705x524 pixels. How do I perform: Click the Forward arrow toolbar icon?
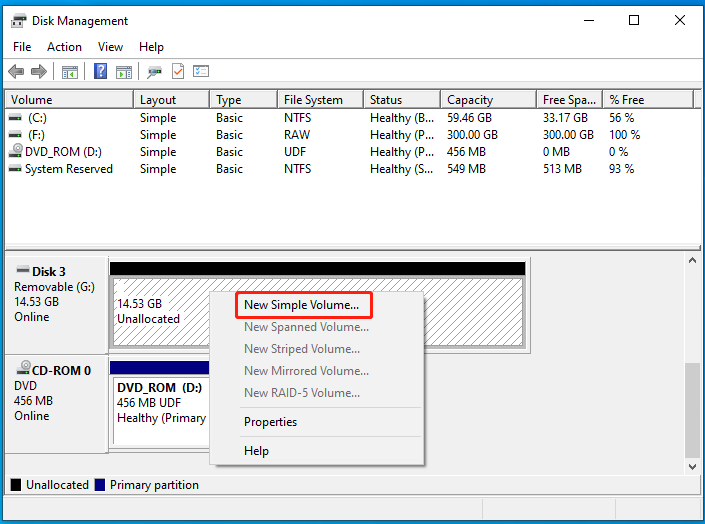[x=39, y=72]
